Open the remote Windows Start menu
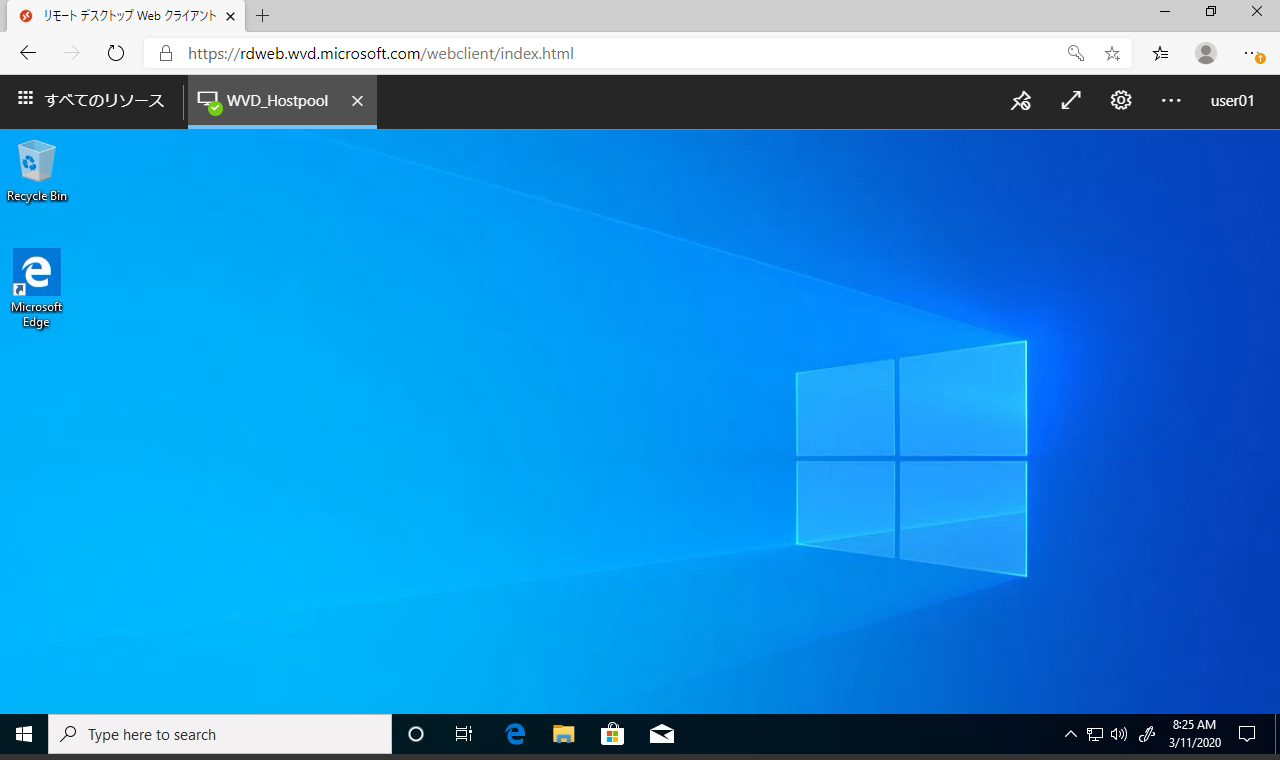This screenshot has width=1280, height=760. pos(24,734)
